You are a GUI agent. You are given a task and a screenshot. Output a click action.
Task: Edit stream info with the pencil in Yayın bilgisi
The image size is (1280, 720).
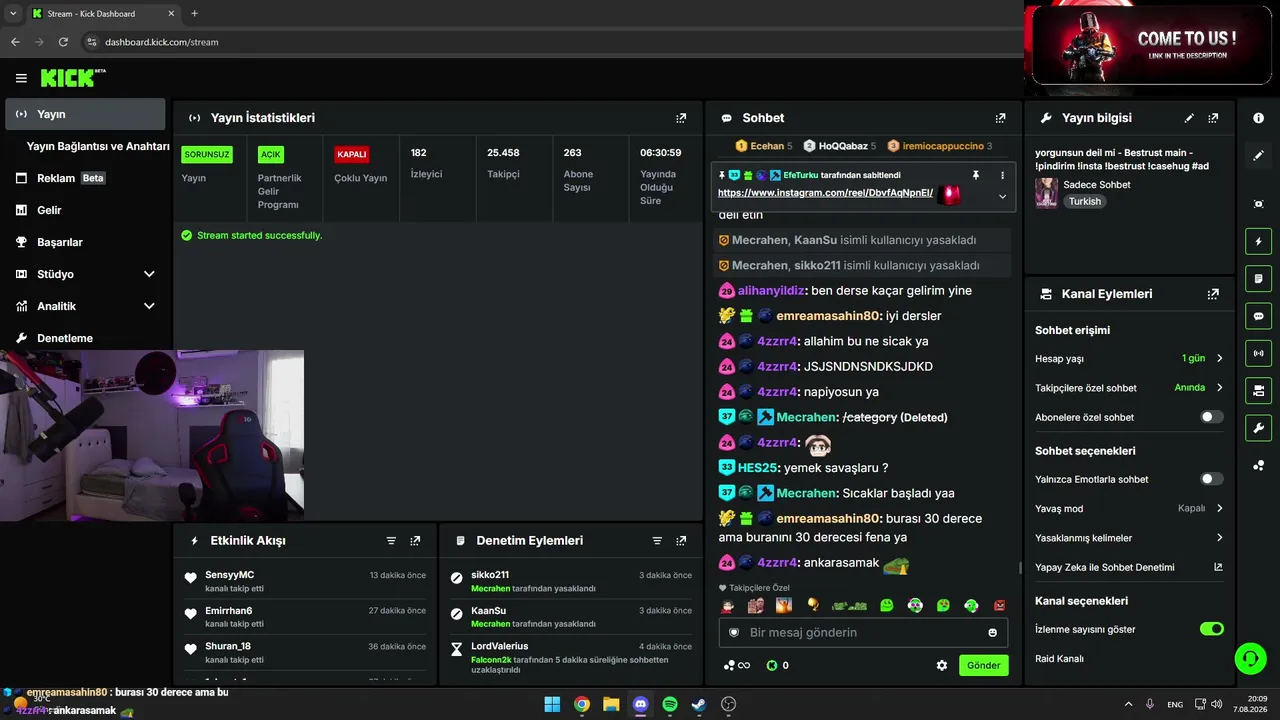[1189, 118]
